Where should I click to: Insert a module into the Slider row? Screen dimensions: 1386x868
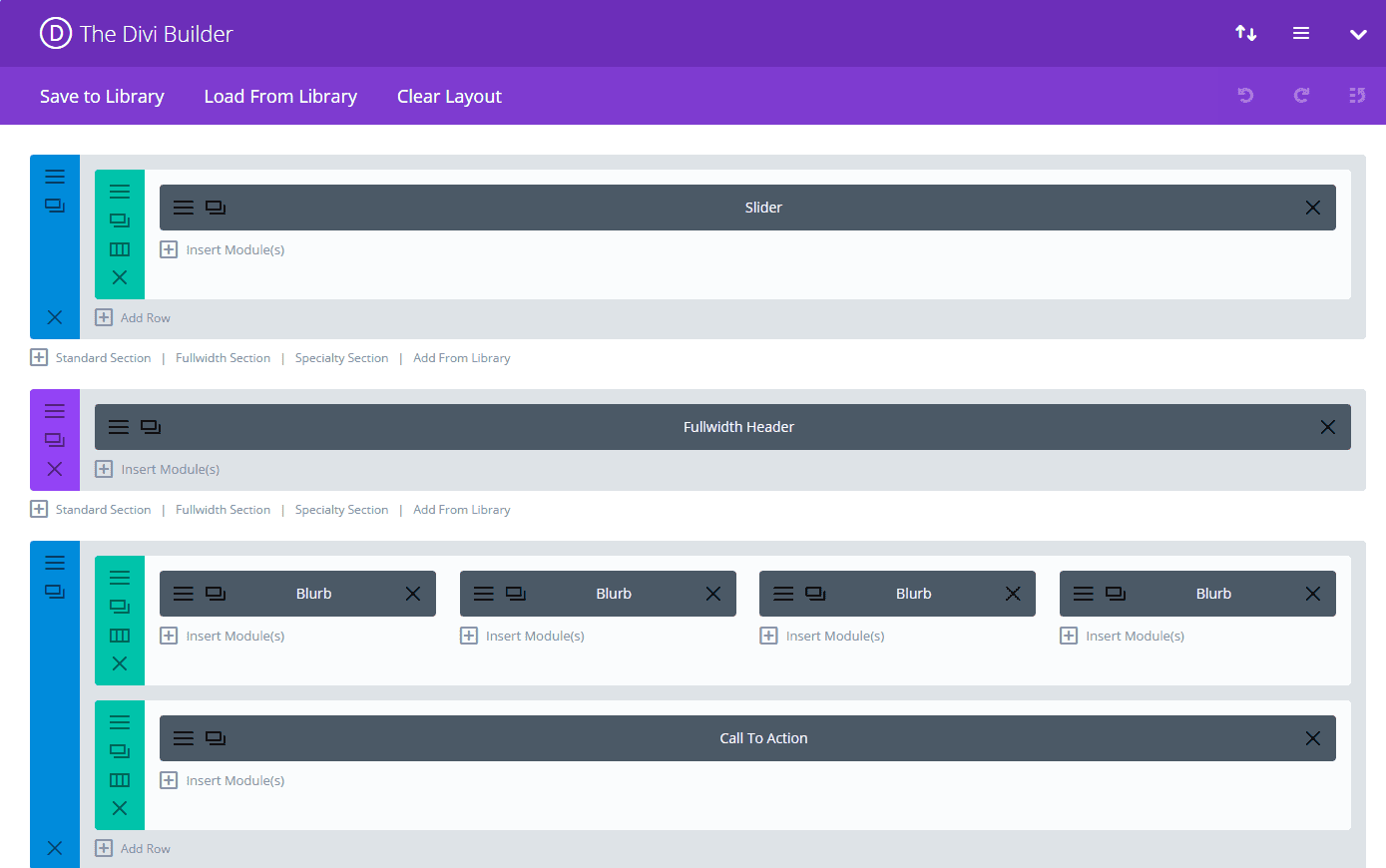[222, 248]
